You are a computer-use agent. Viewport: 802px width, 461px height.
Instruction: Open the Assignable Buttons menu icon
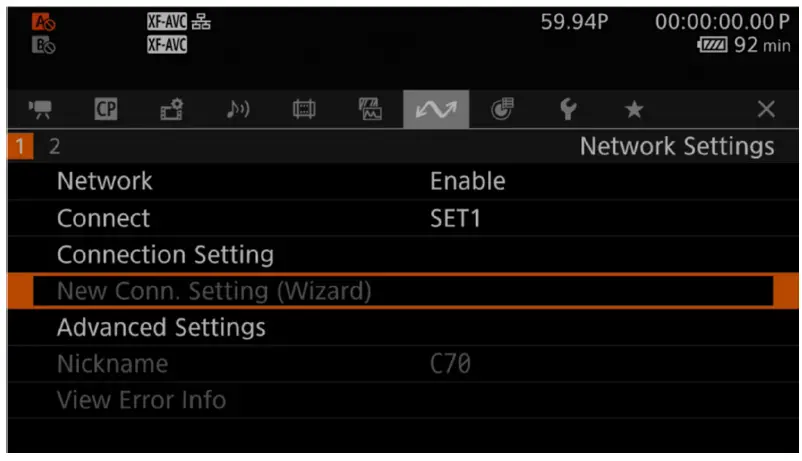pyautogui.click(x=500, y=110)
